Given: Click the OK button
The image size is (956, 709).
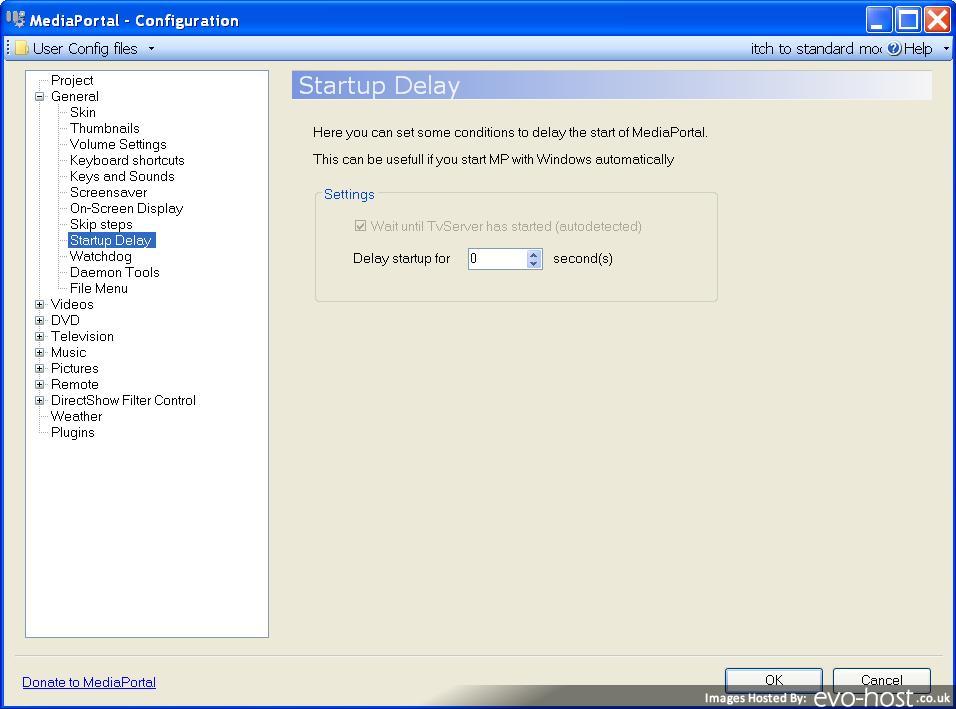Looking at the screenshot, I should (x=774, y=680).
